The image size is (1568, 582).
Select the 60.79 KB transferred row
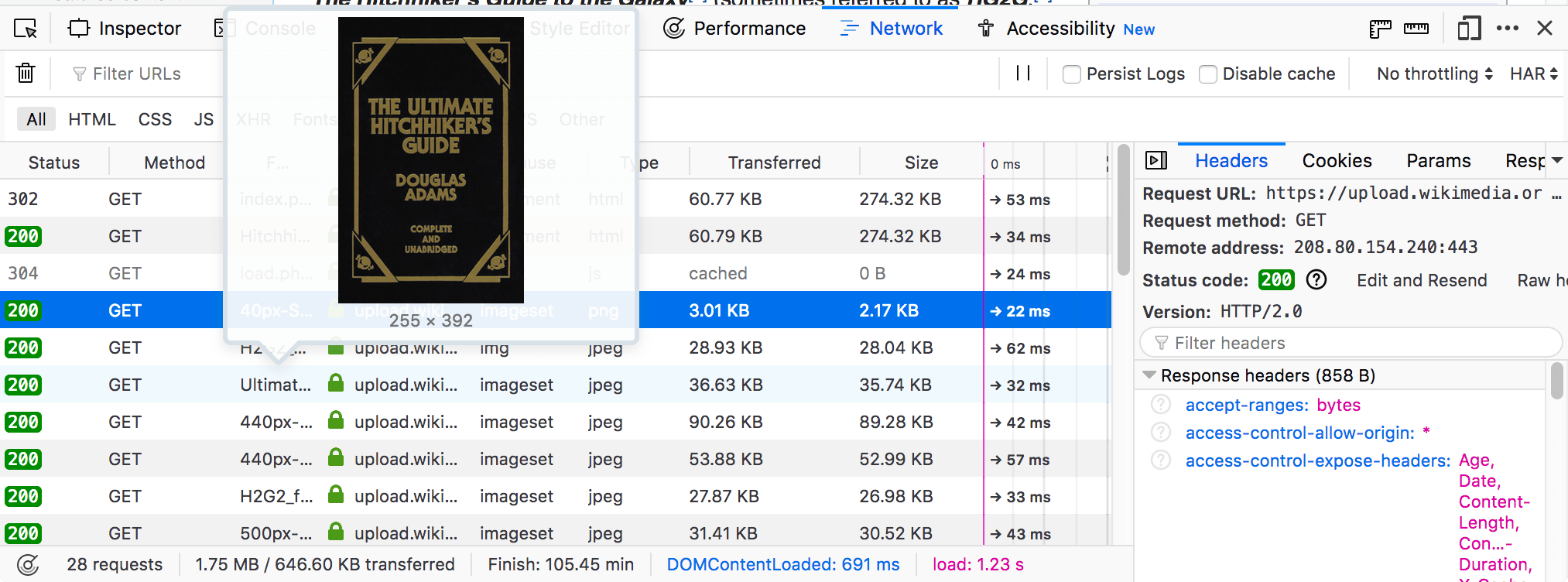[556, 236]
